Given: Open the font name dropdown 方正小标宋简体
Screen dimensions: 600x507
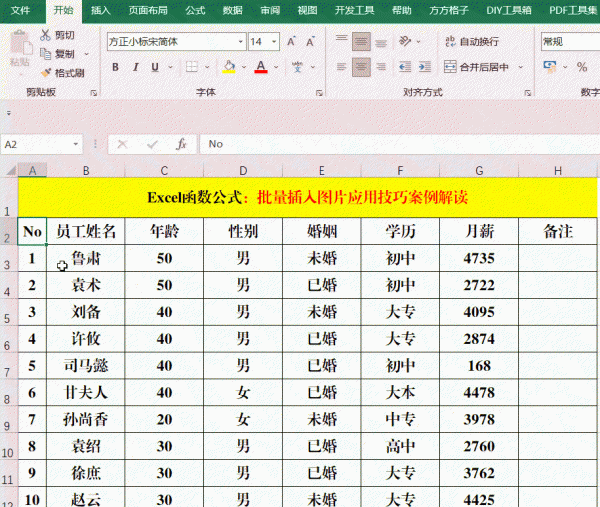Looking at the screenshot, I should pos(241,42).
